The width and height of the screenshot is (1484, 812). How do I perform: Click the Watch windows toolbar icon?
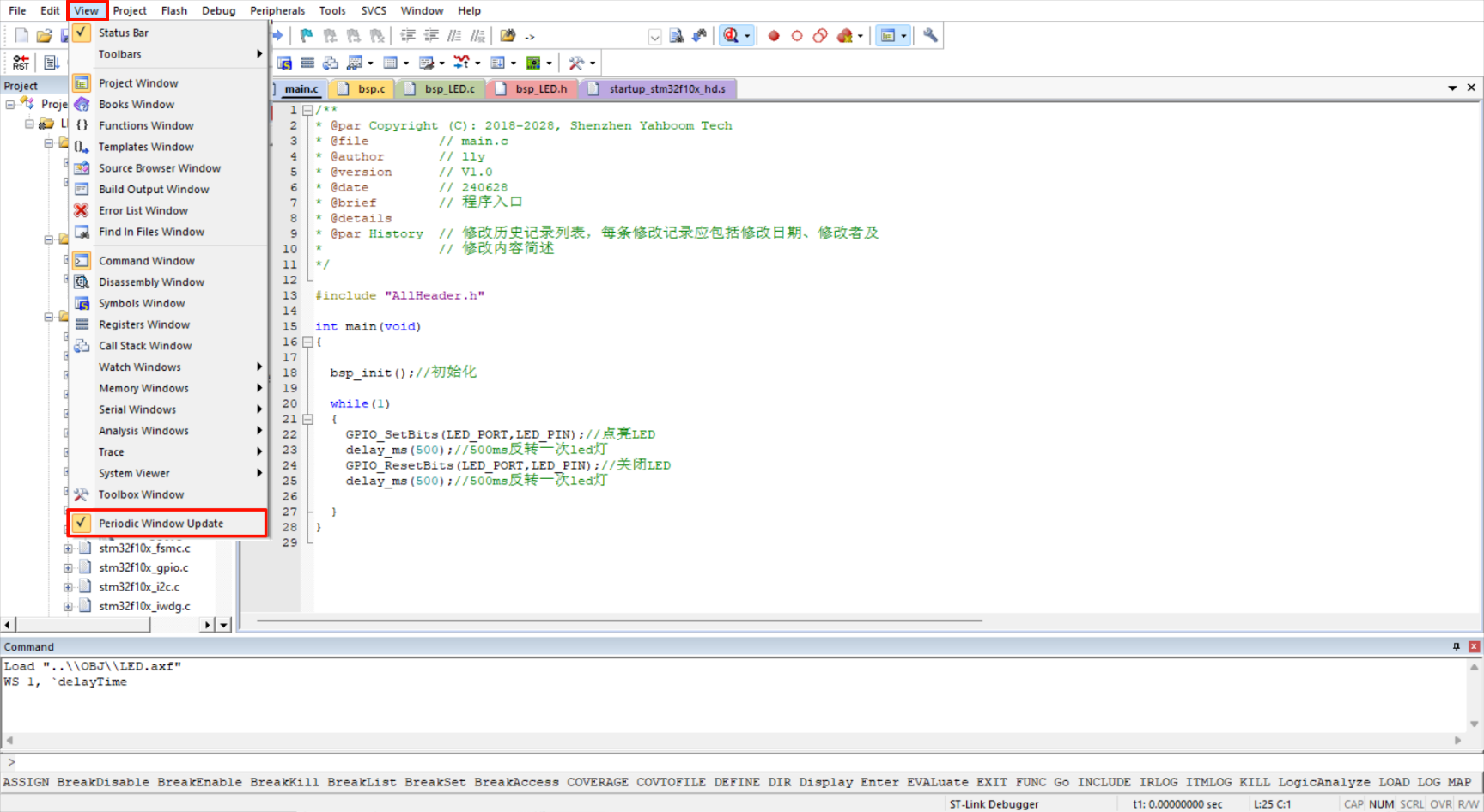[355, 63]
